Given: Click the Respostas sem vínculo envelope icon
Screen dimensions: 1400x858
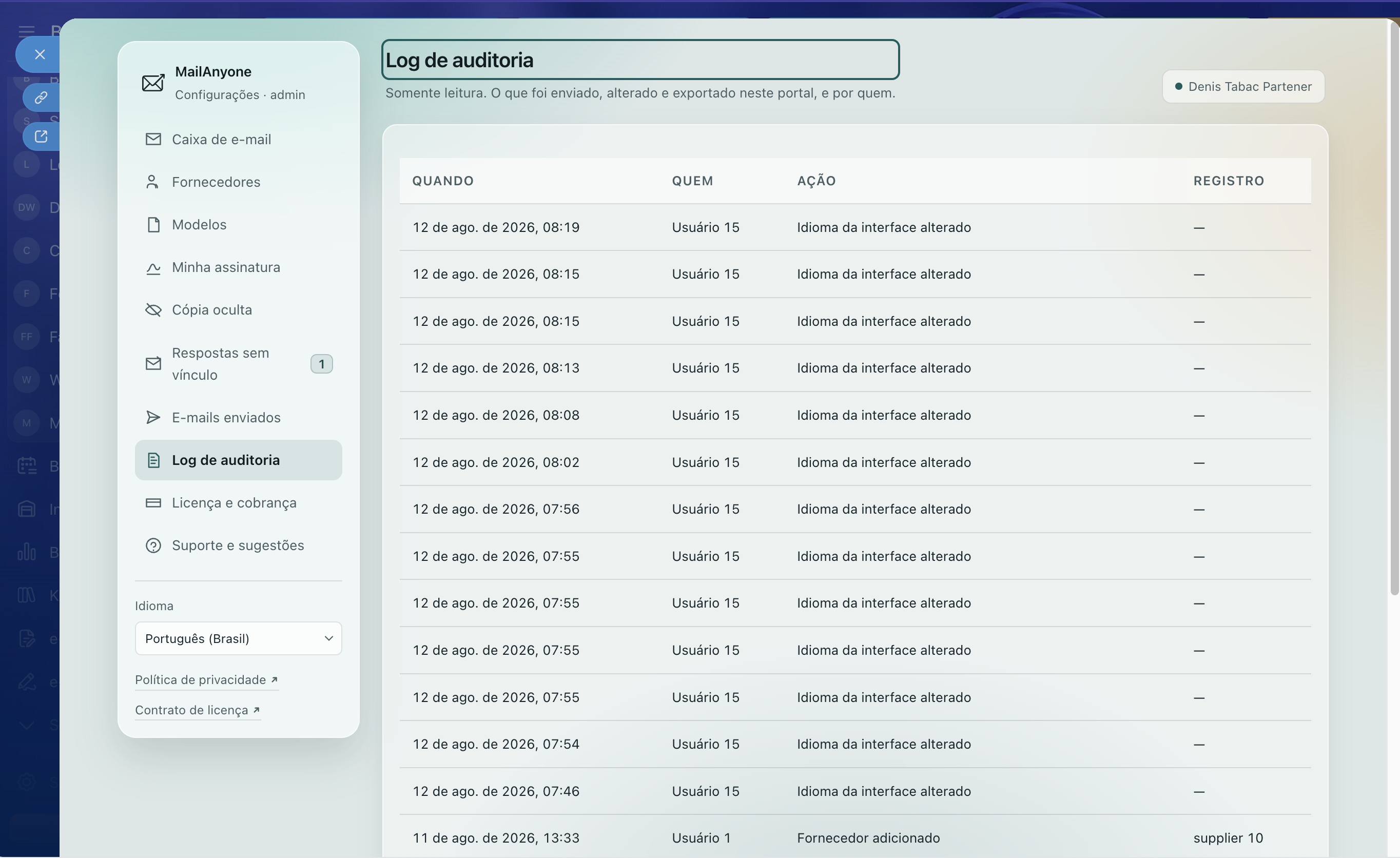Looking at the screenshot, I should tap(153, 364).
